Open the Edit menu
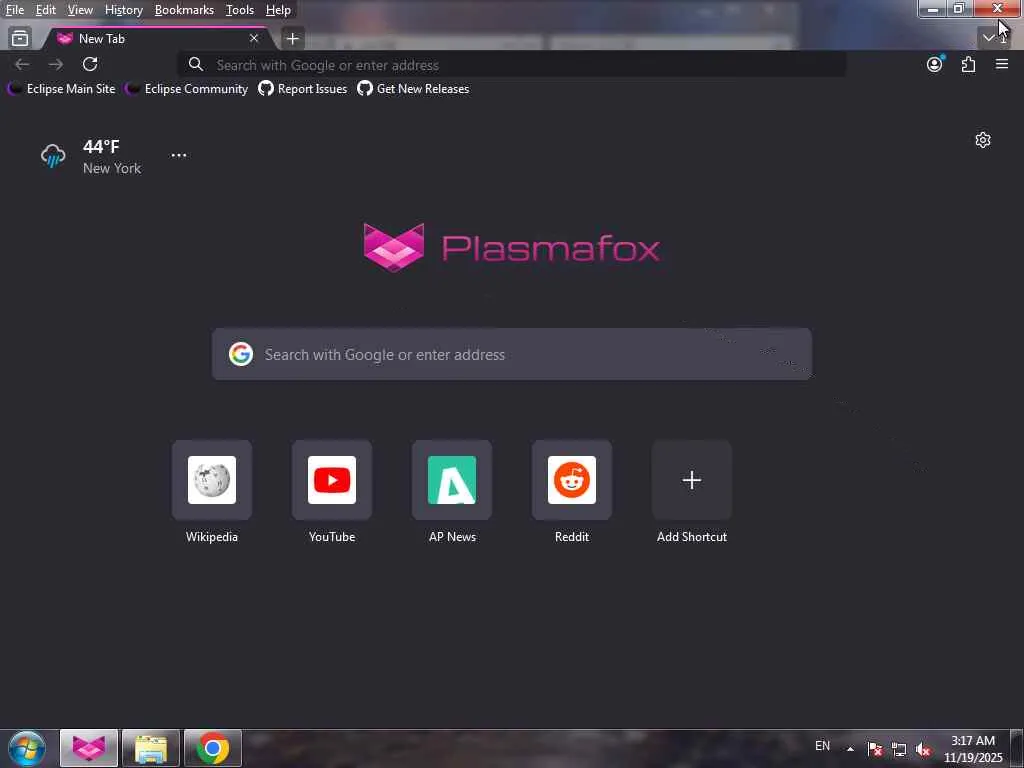The height and width of the screenshot is (768, 1024). coord(45,10)
